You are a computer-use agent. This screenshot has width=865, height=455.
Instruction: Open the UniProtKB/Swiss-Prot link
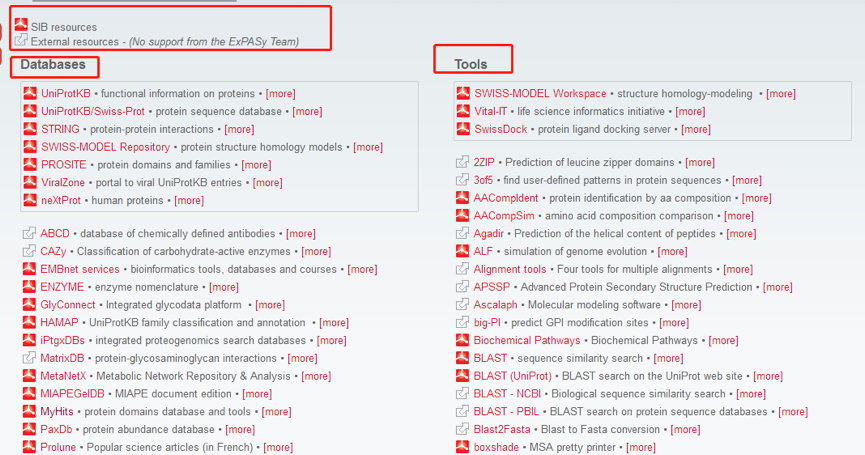[x=93, y=111]
